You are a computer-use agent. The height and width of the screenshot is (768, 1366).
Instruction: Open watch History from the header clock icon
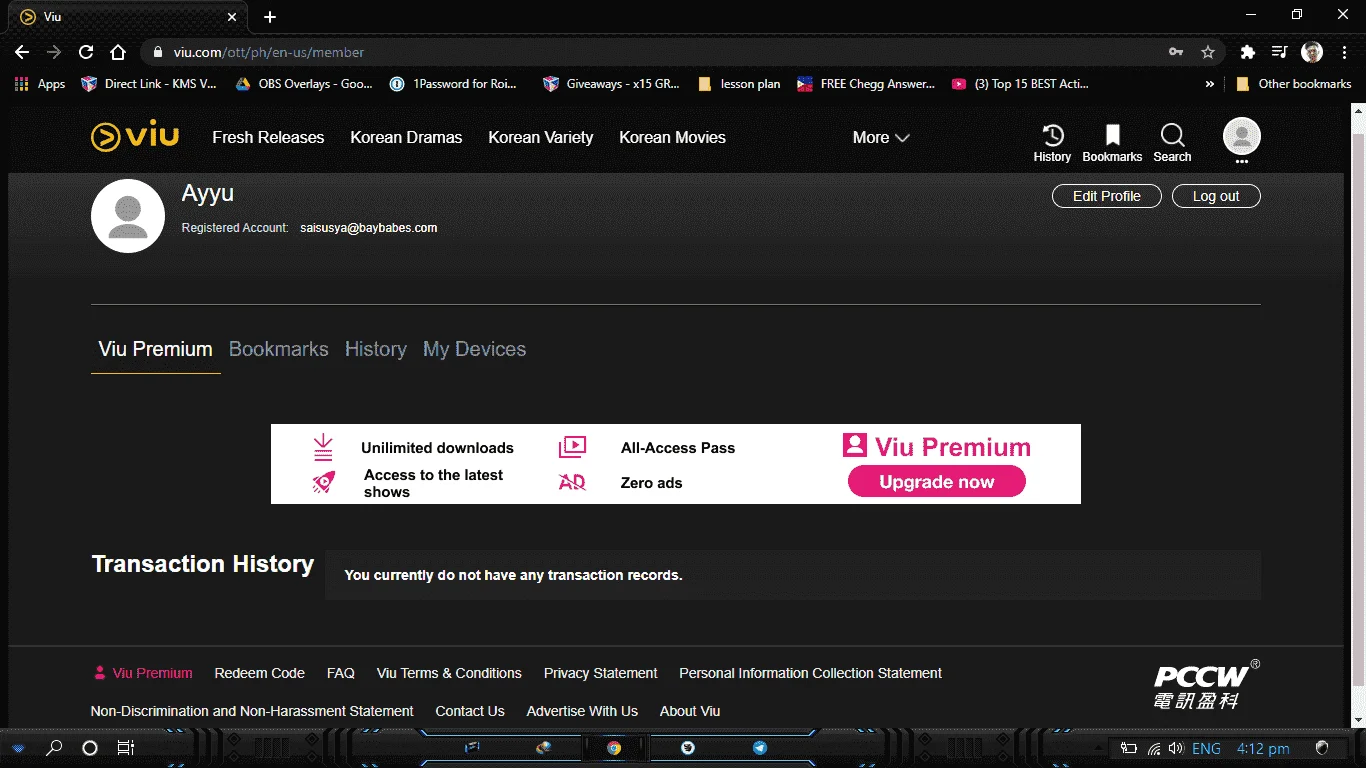pos(1052,143)
